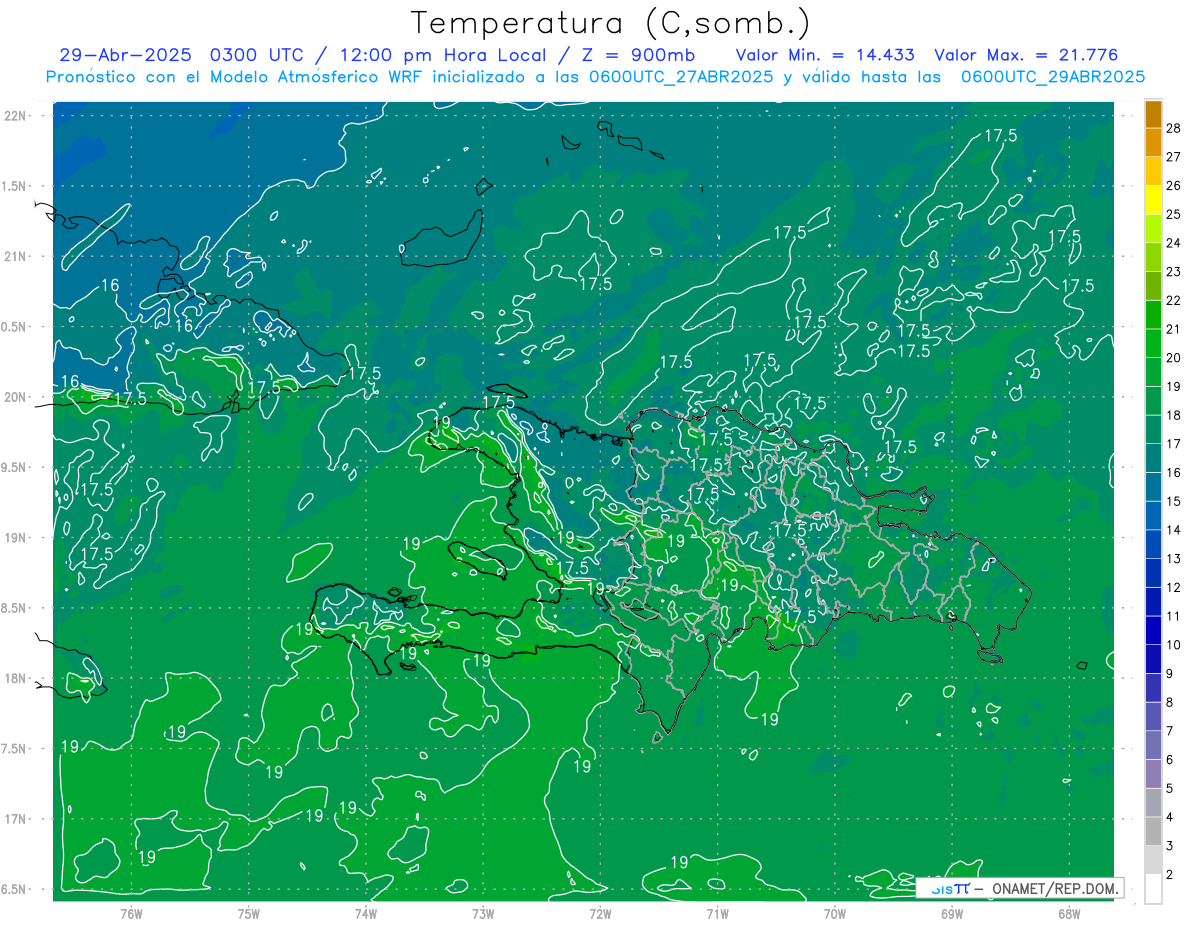Click the '70W' longitude label

pyautogui.click(x=834, y=913)
